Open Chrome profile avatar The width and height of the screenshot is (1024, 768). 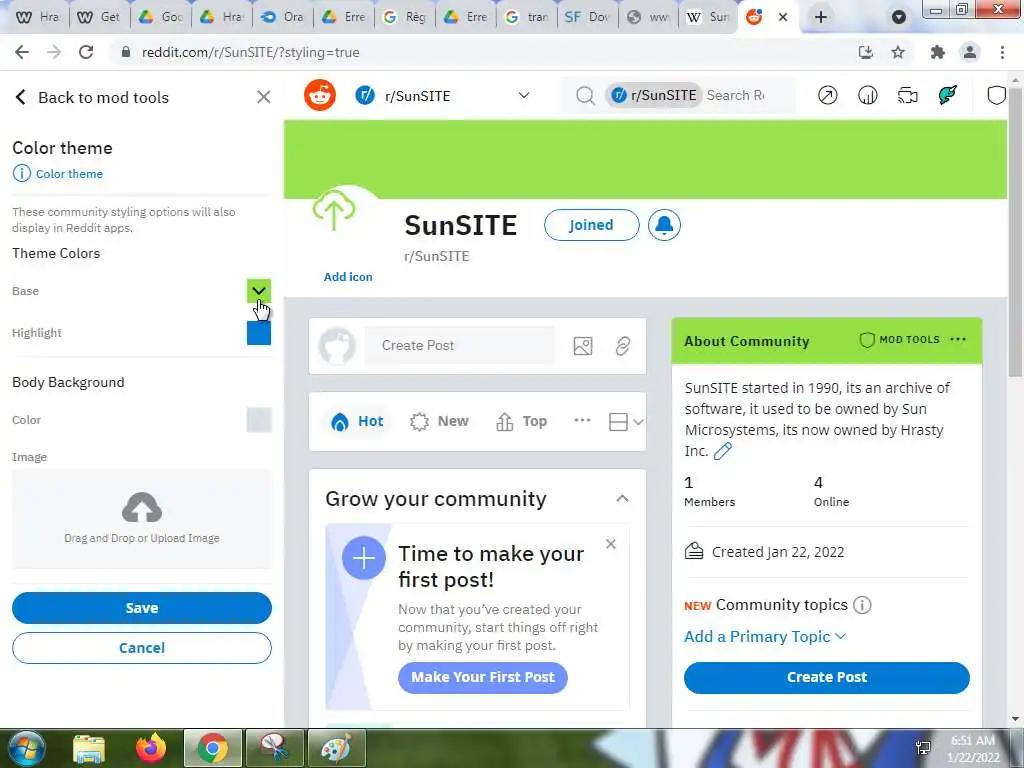tap(970, 52)
